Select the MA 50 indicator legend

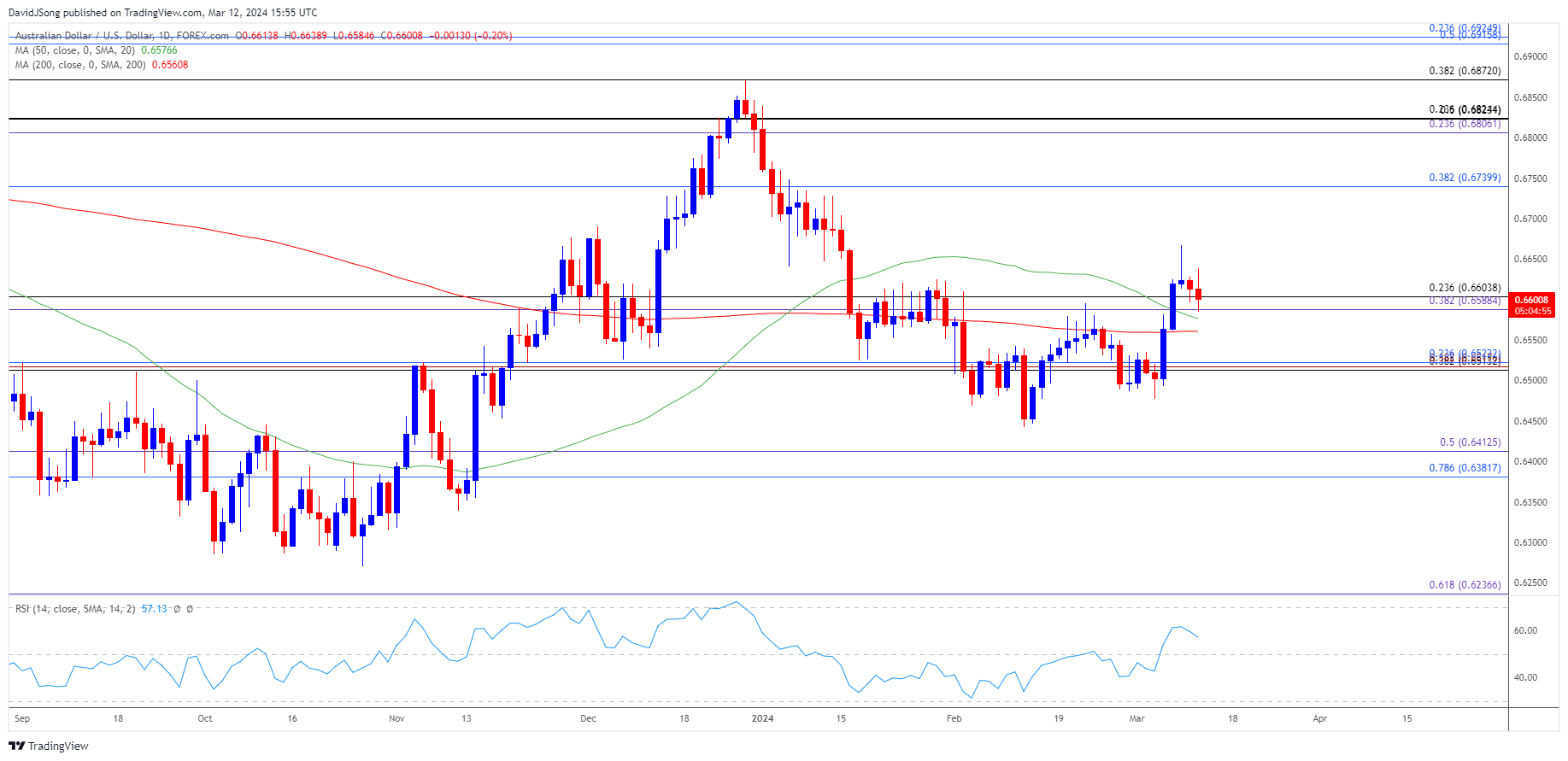[76, 50]
